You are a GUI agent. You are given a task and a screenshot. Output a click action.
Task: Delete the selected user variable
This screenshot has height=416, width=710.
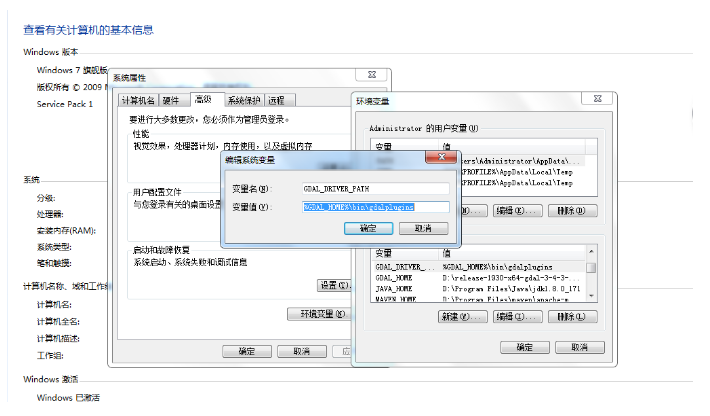click(x=572, y=211)
